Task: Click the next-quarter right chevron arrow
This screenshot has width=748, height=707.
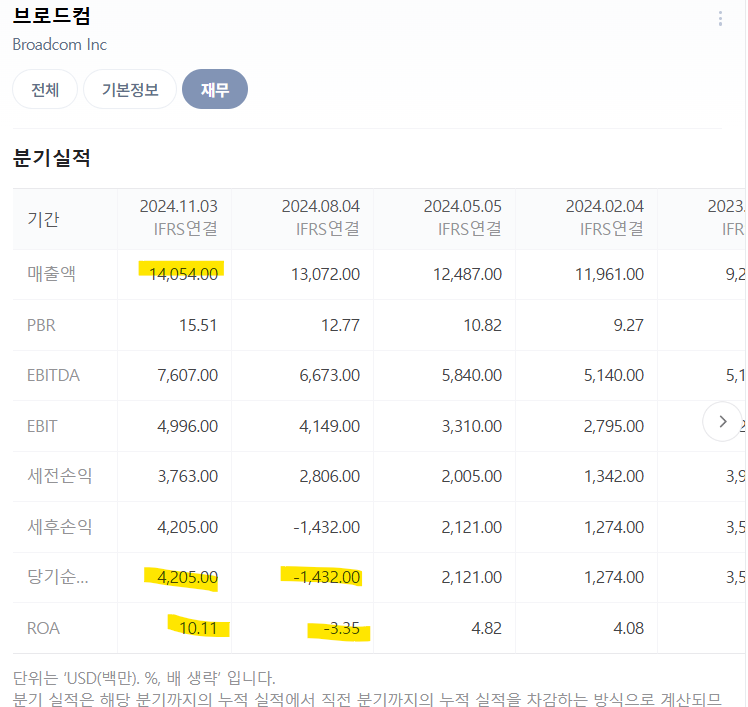Action: click(x=722, y=421)
